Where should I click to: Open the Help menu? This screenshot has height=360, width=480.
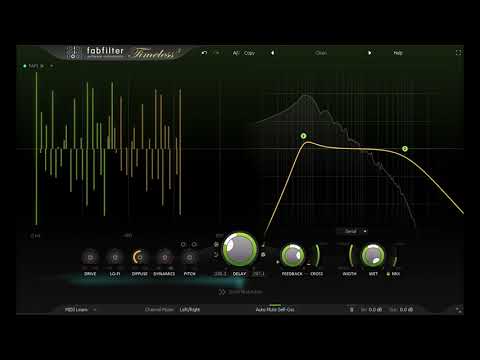398,53
